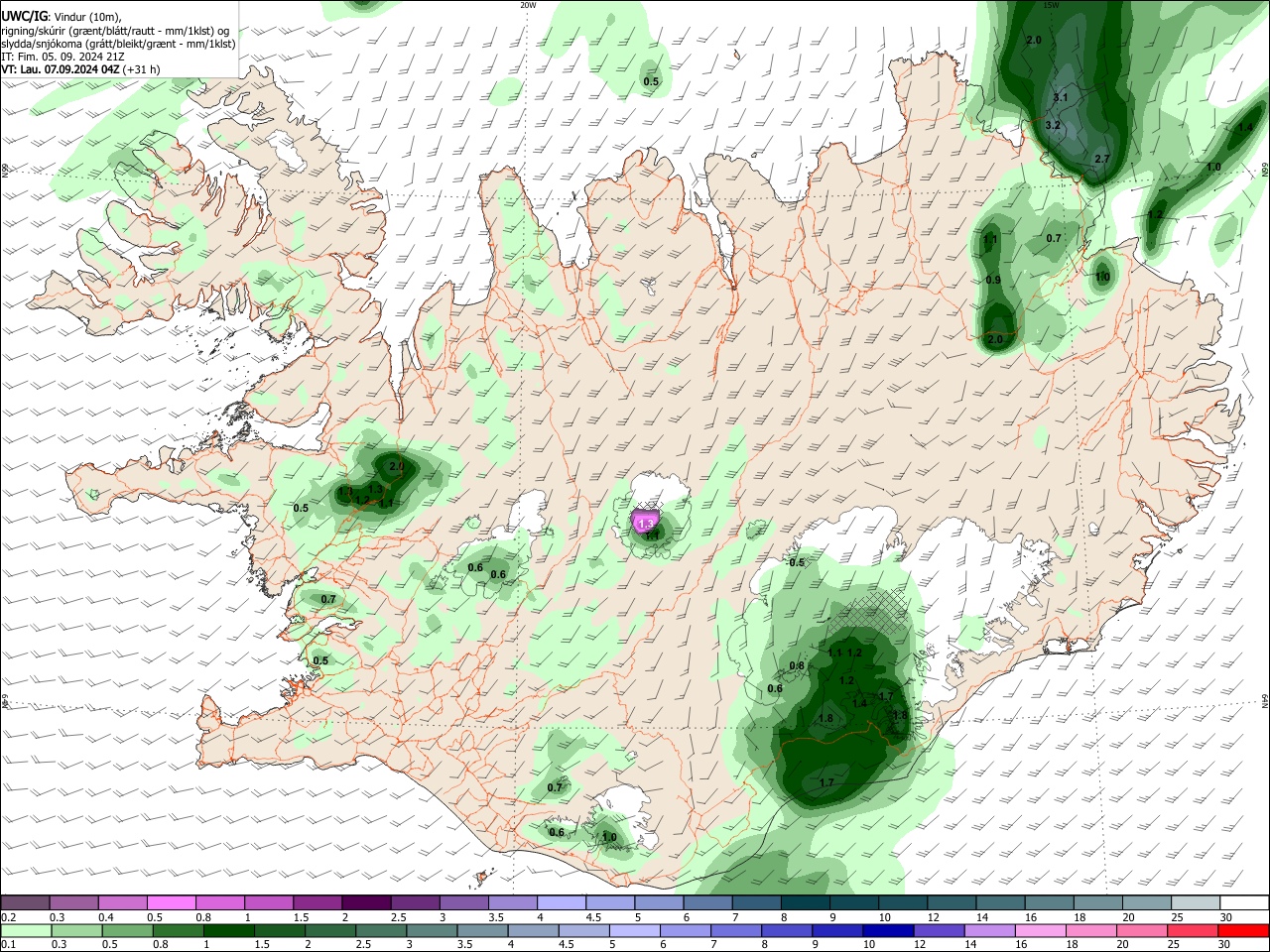Pick the deep navy blue swatch above rain label 10

point(887,930)
